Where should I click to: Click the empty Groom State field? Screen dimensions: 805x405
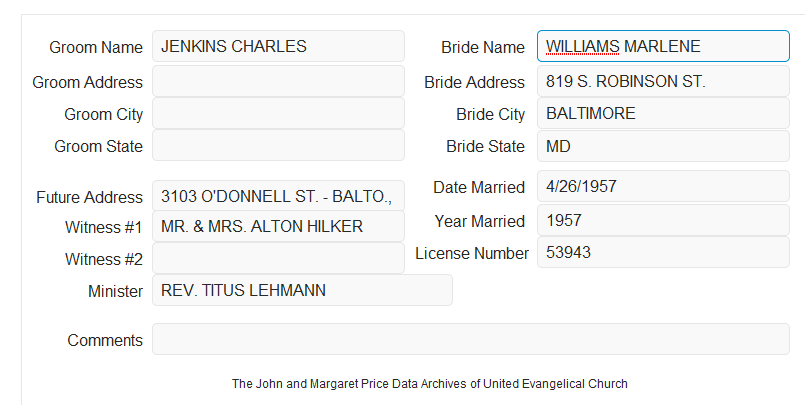[x=278, y=145]
